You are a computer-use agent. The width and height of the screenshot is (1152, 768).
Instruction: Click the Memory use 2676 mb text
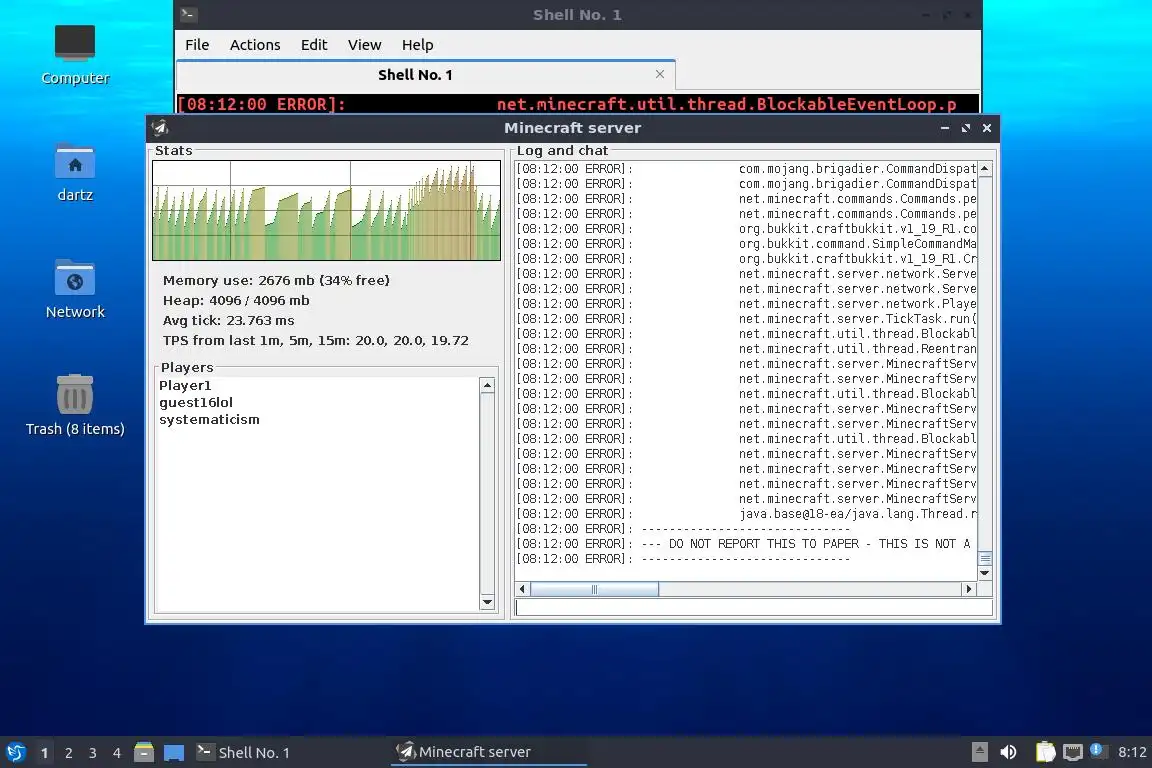pyautogui.click(x=276, y=280)
